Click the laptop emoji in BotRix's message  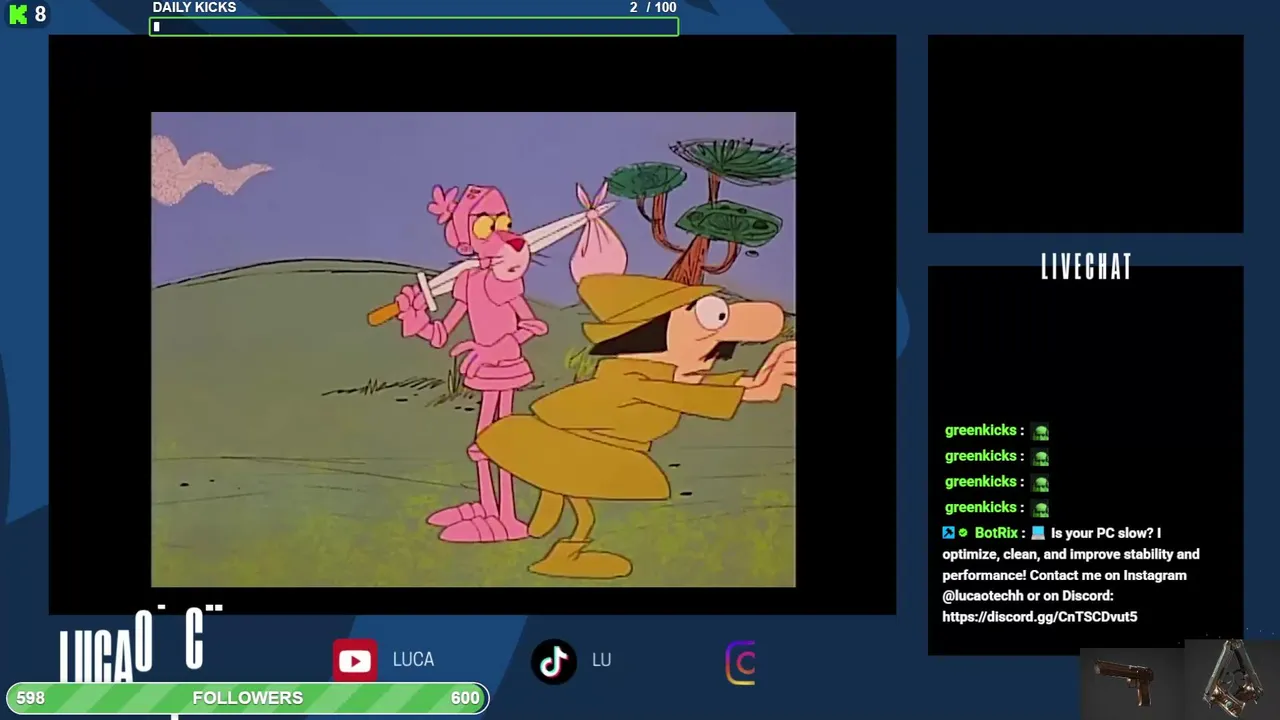(x=1038, y=533)
